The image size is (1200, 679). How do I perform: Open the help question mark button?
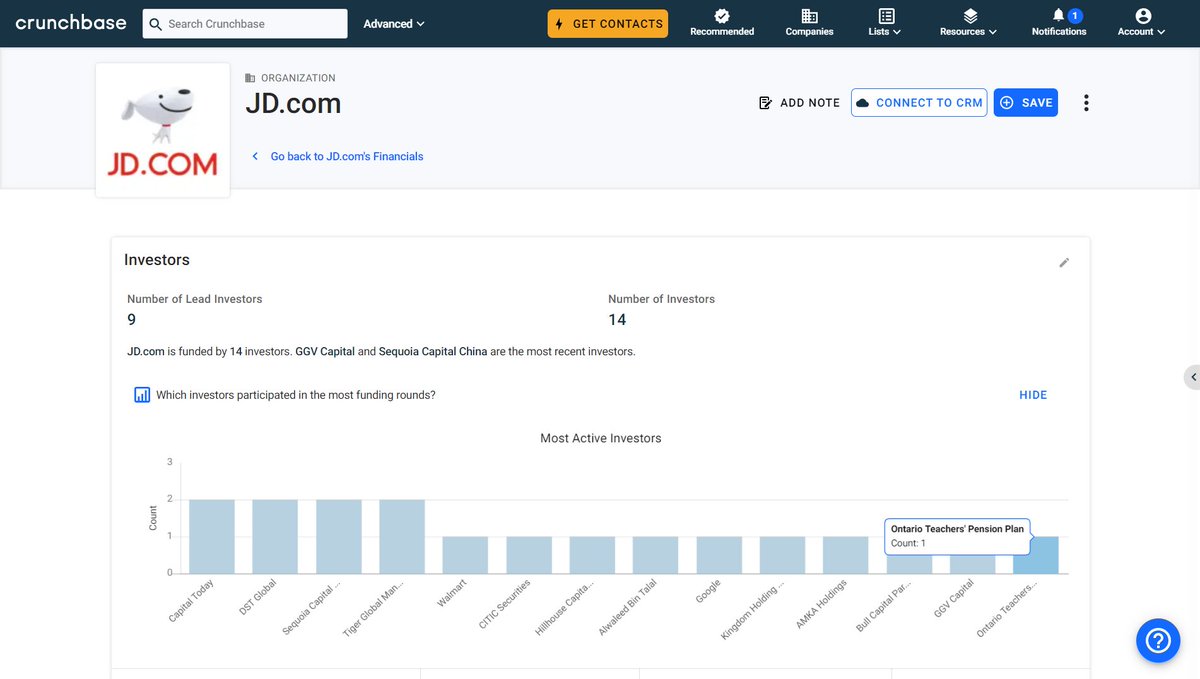(1158, 640)
